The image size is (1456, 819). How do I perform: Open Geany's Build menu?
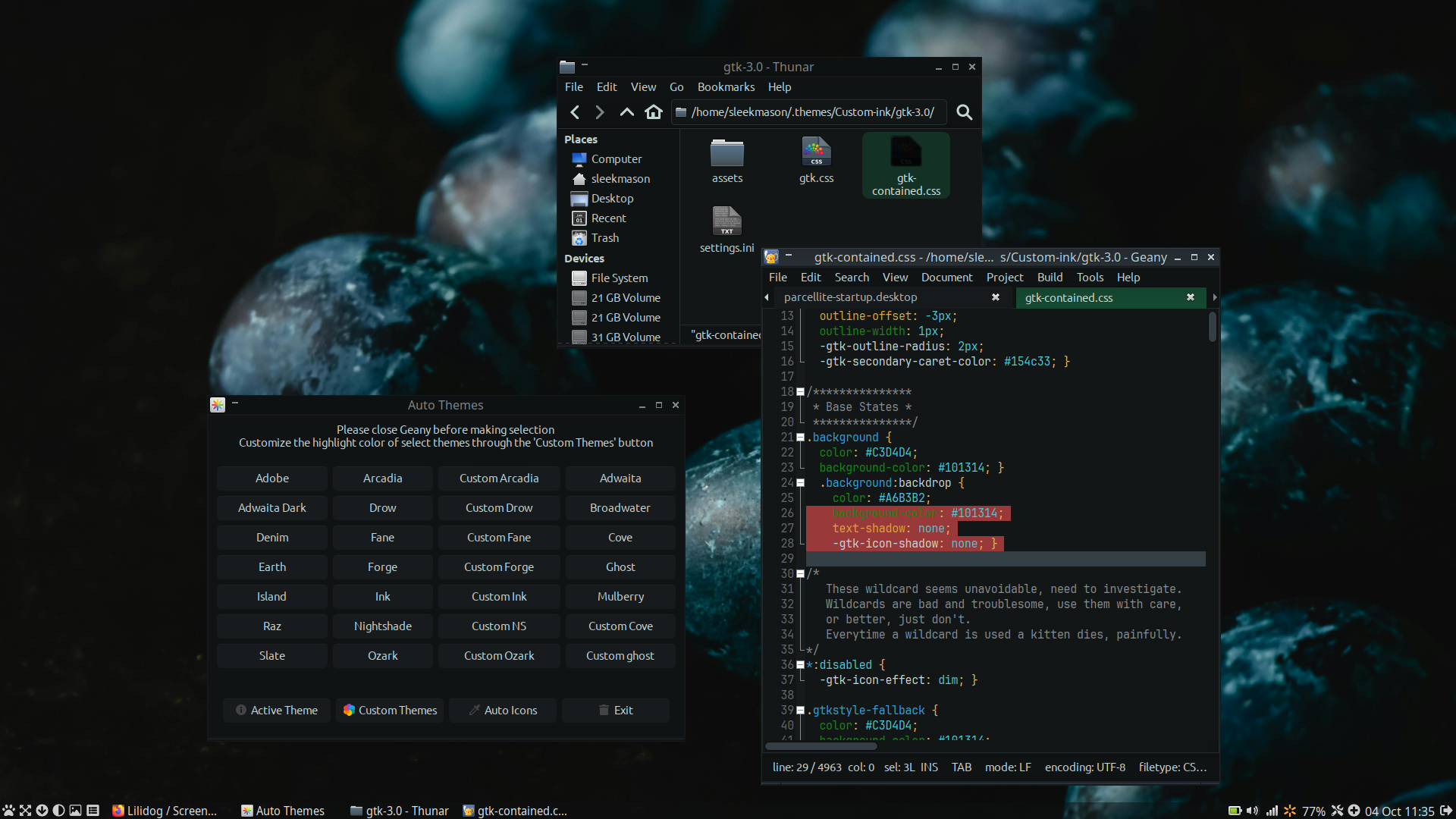tap(1050, 278)
